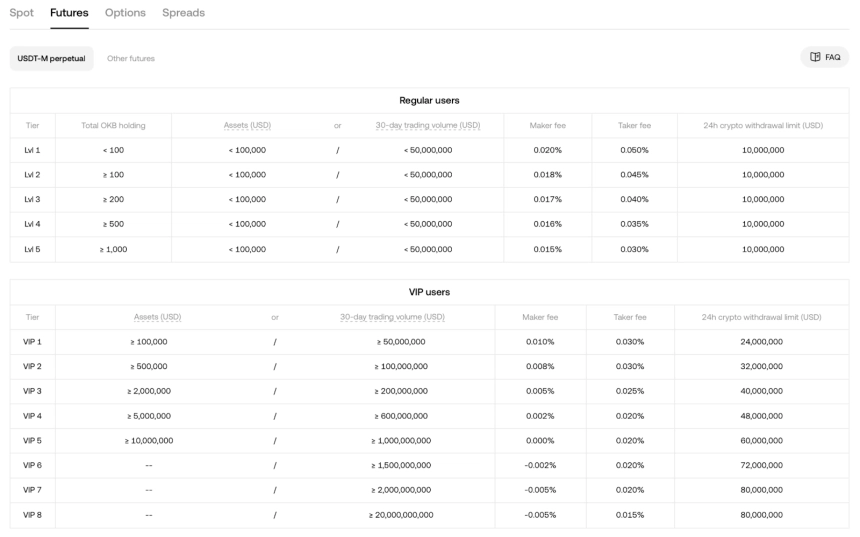Open the FAQ book icon
The image size is (860, 537).
(x=815, y=58)
